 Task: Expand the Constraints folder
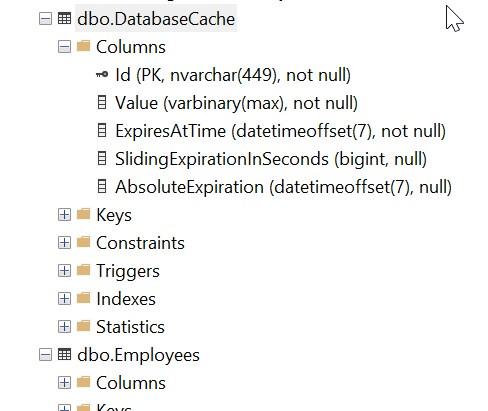coord(64,243)
